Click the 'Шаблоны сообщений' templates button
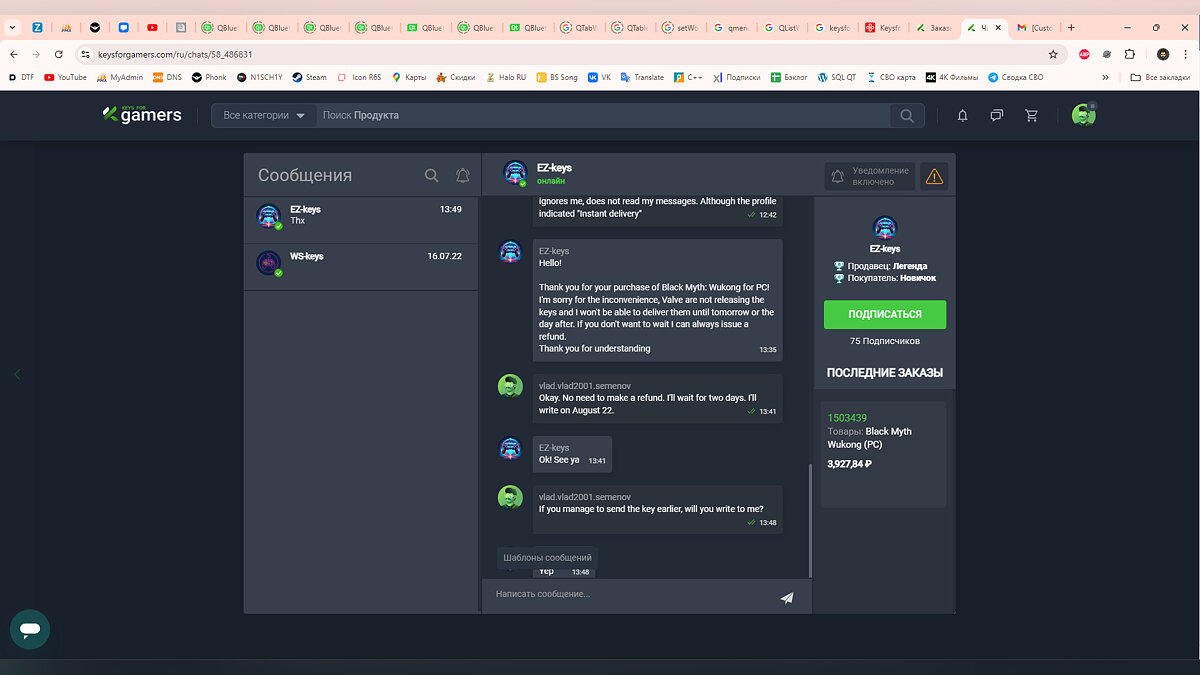 (547, 557)
